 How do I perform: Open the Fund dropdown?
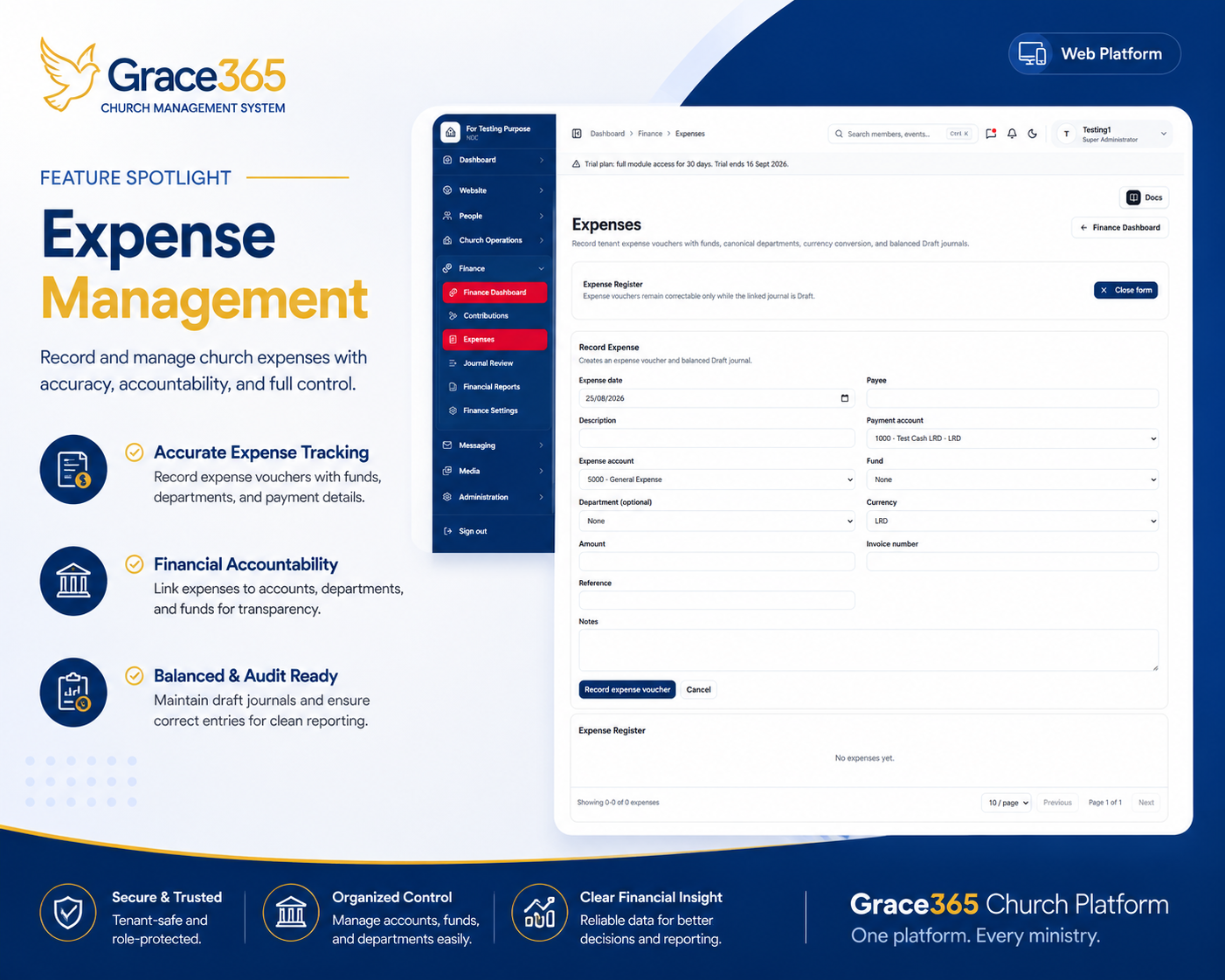pos(1013,480)
